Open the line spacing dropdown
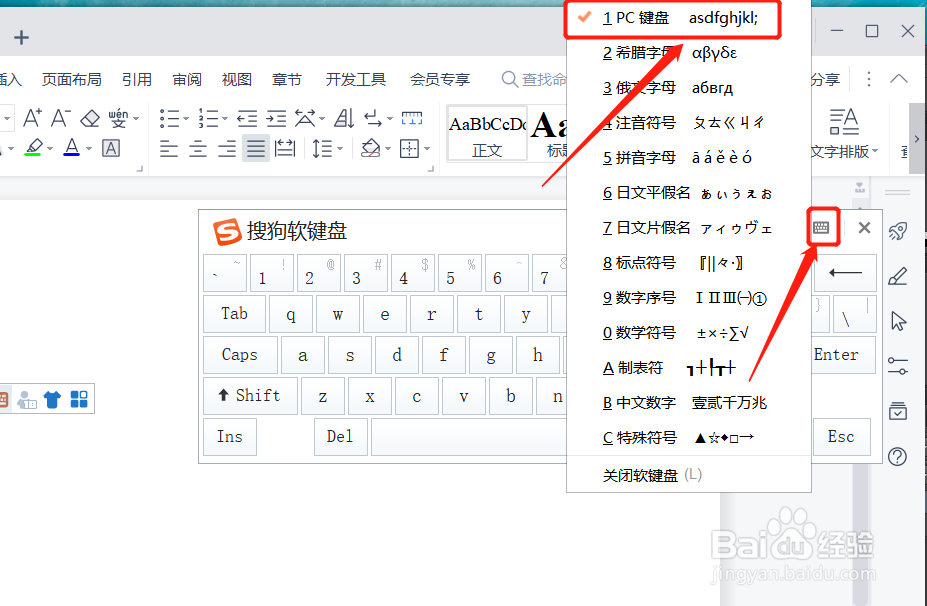 coord(338,146)
